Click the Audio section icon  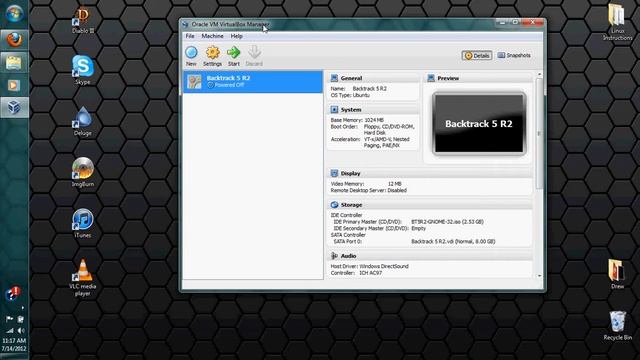click(334, 256)
